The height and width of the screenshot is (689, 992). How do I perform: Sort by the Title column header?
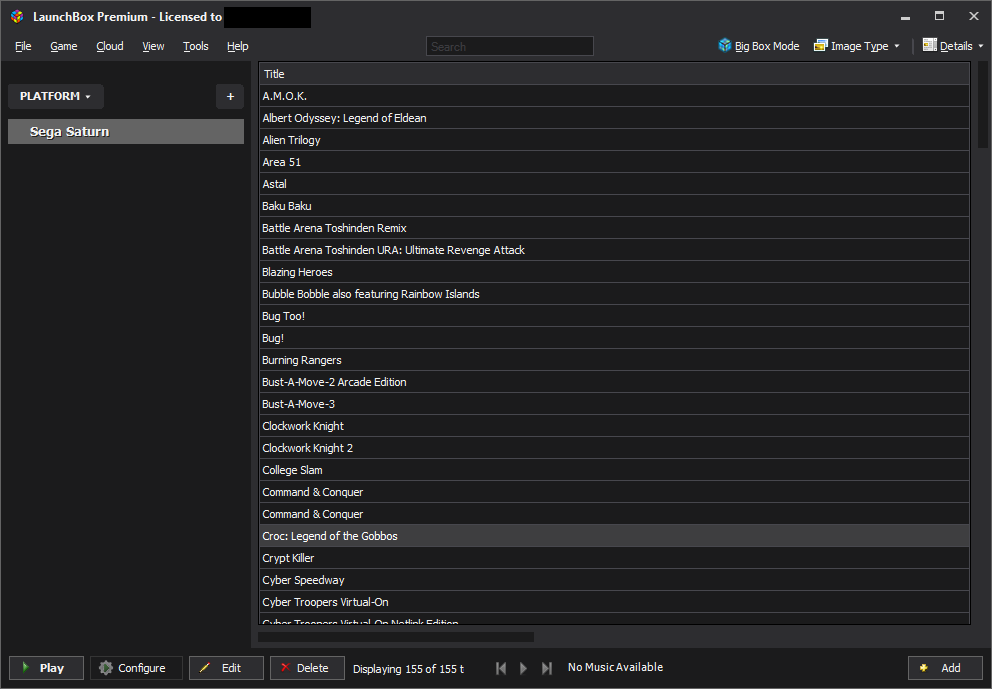(x=614, y=74)
